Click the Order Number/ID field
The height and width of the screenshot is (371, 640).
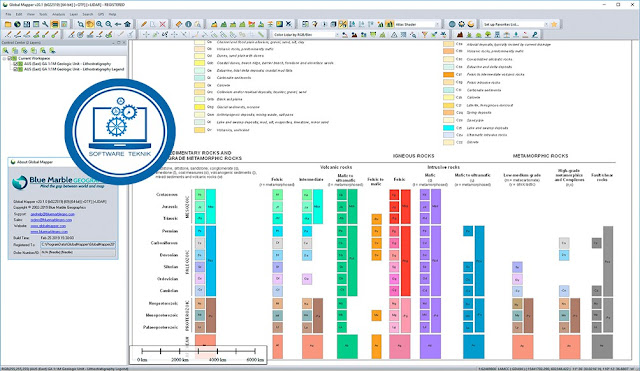coord(78,252)
